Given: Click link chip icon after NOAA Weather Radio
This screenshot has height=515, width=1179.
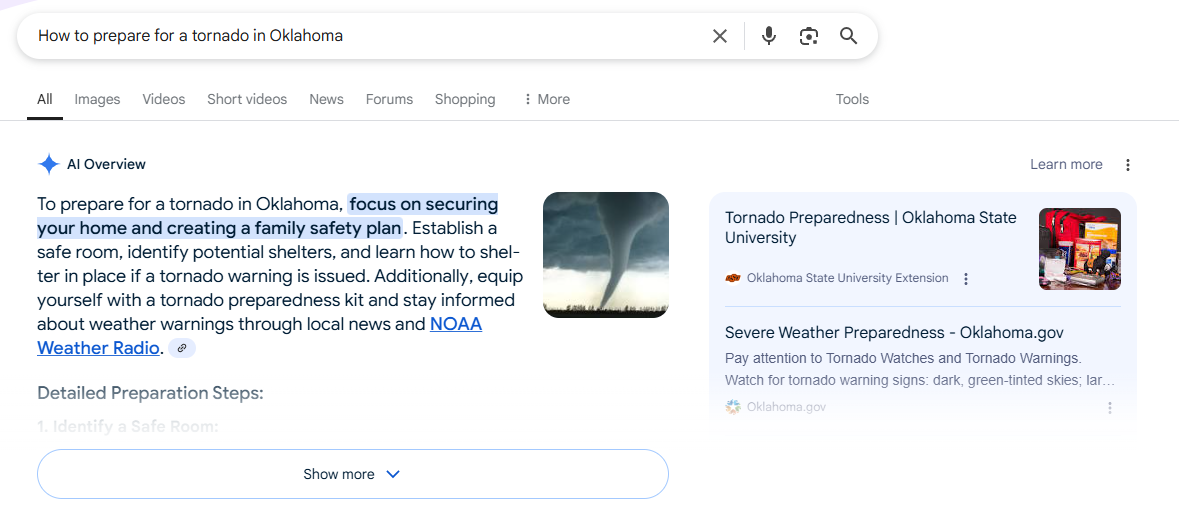Looking at the screenshot, I should (x=181, y=348).
